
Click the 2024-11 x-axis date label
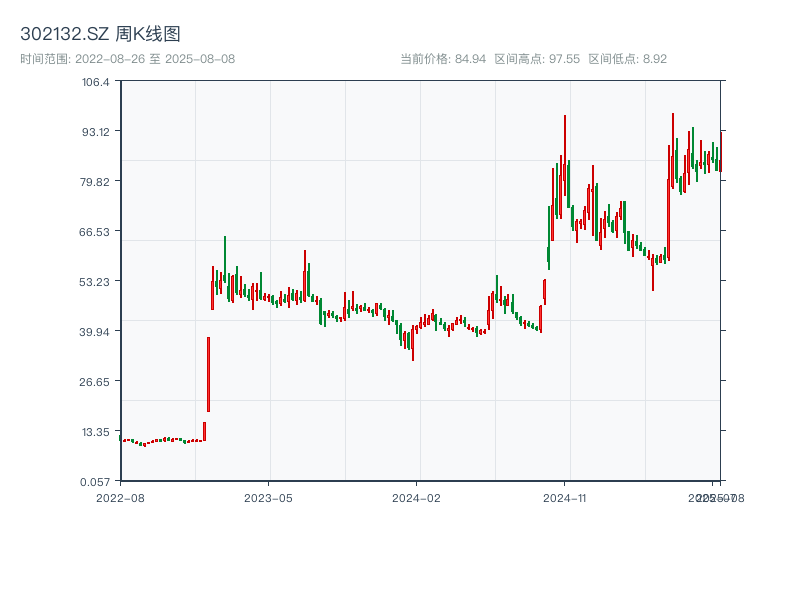point(564,497)
